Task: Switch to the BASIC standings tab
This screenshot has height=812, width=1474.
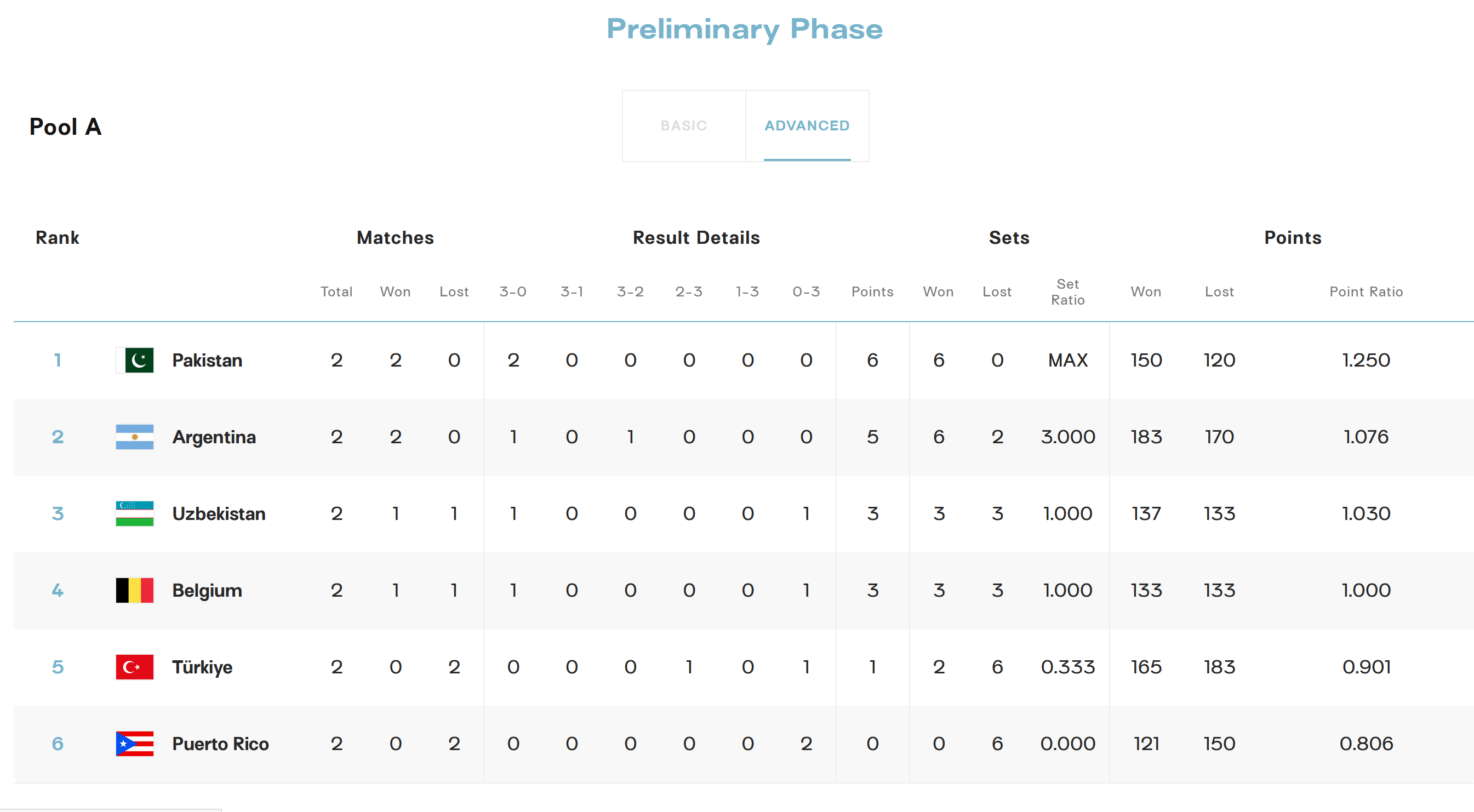Action: [684, 125]
